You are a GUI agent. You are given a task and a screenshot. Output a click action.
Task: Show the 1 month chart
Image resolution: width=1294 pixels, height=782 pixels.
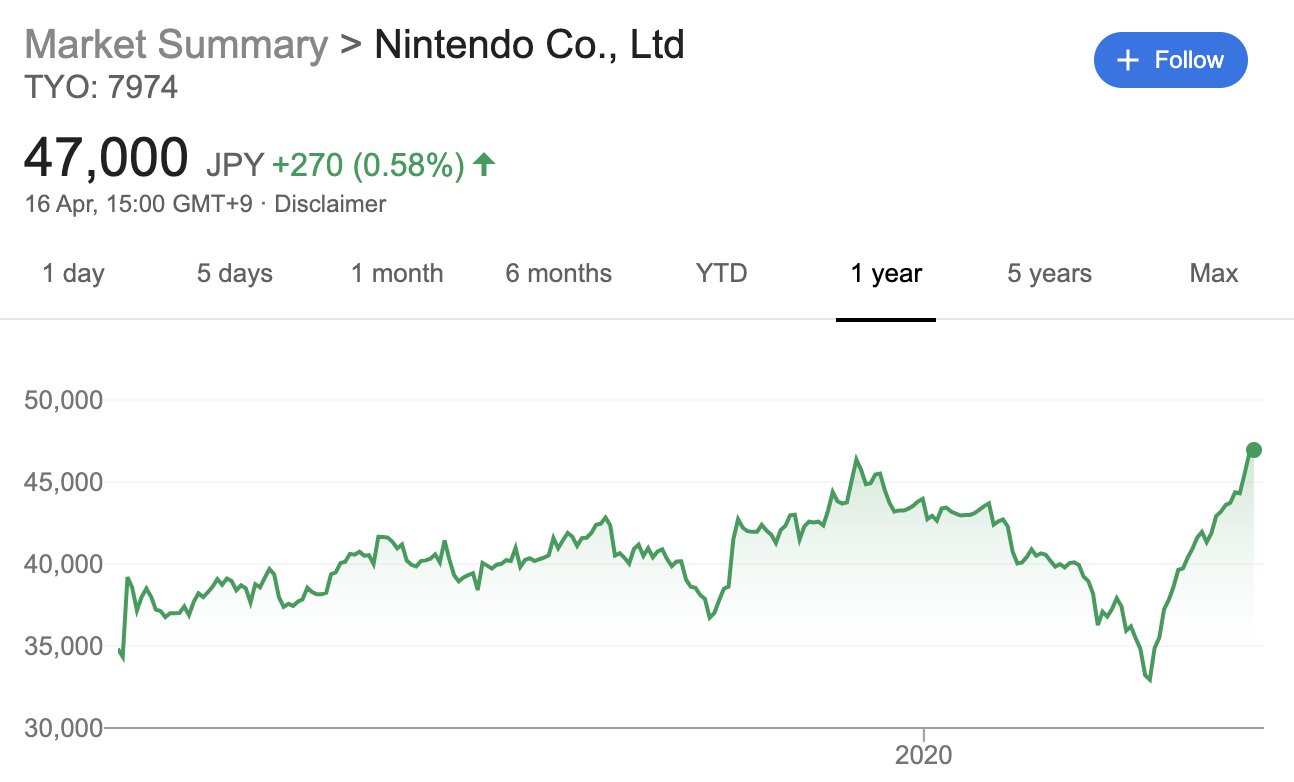pyautogui.click(x=397, y=273)
